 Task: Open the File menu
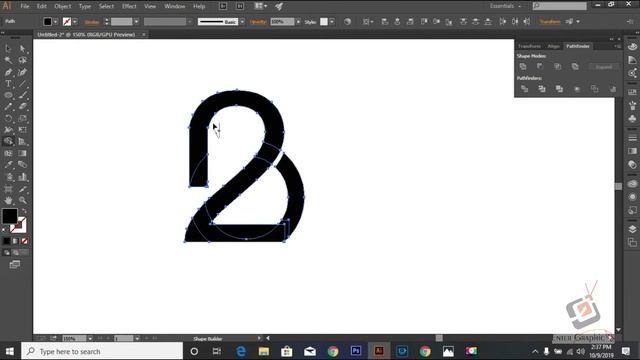point(24,7)
